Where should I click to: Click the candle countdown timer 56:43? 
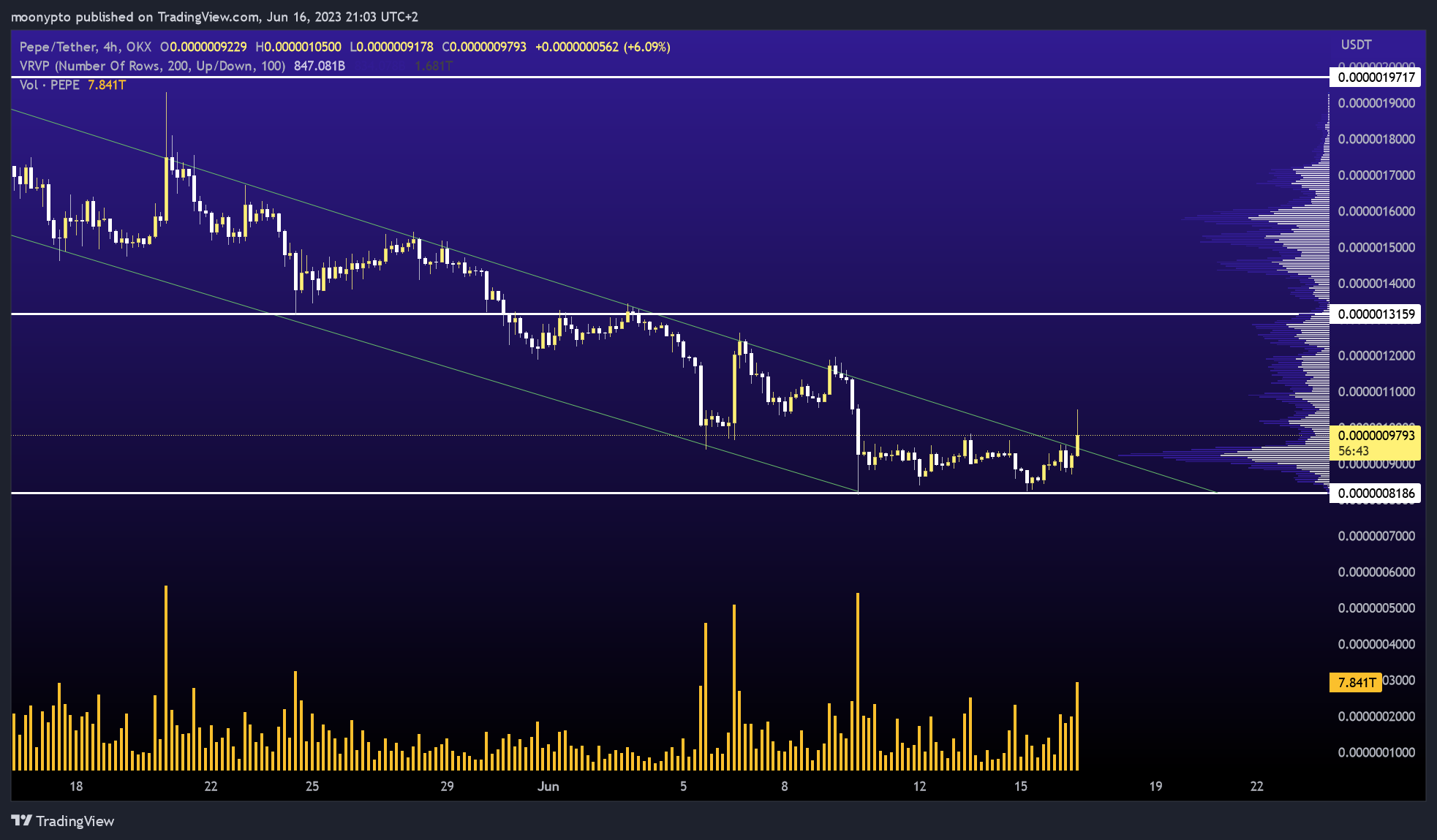click(x=1354, y=451)
